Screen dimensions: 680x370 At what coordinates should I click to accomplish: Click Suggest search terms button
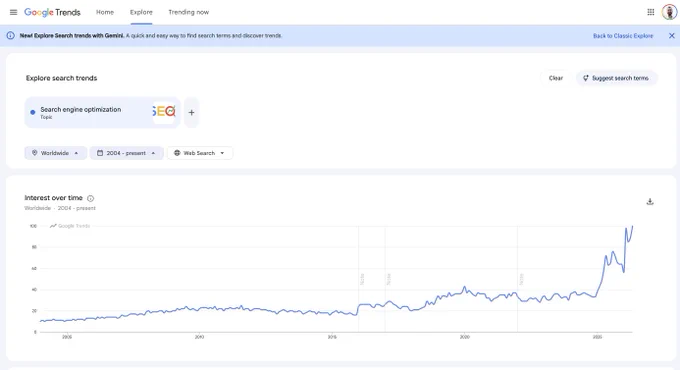pyautogui.click(x=616, y=78)
